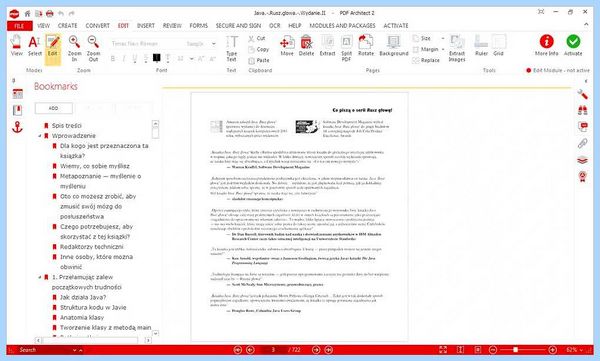Expand the page Size dropdown

443,38
